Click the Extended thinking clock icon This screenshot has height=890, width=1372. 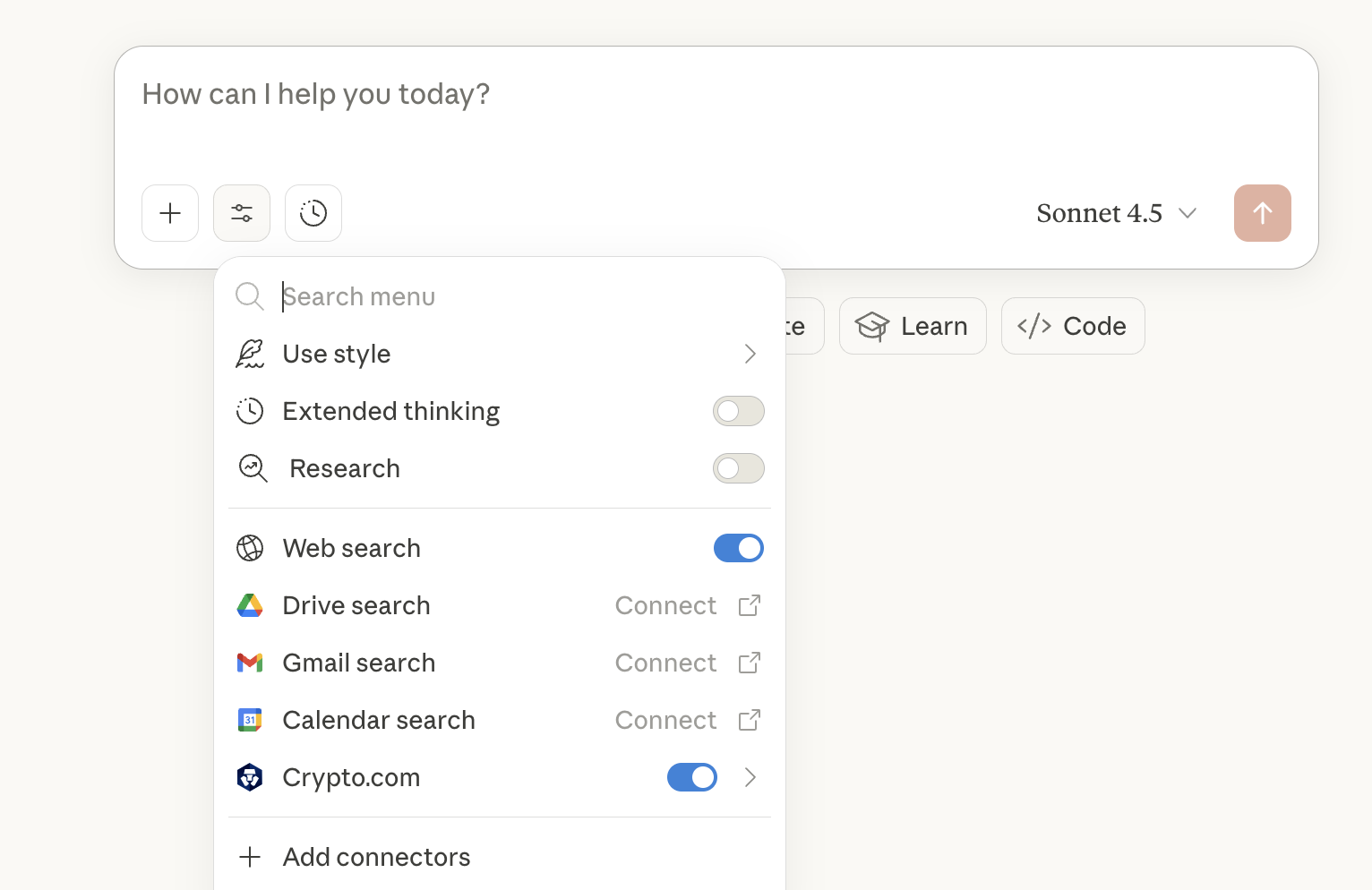(250, 411)
